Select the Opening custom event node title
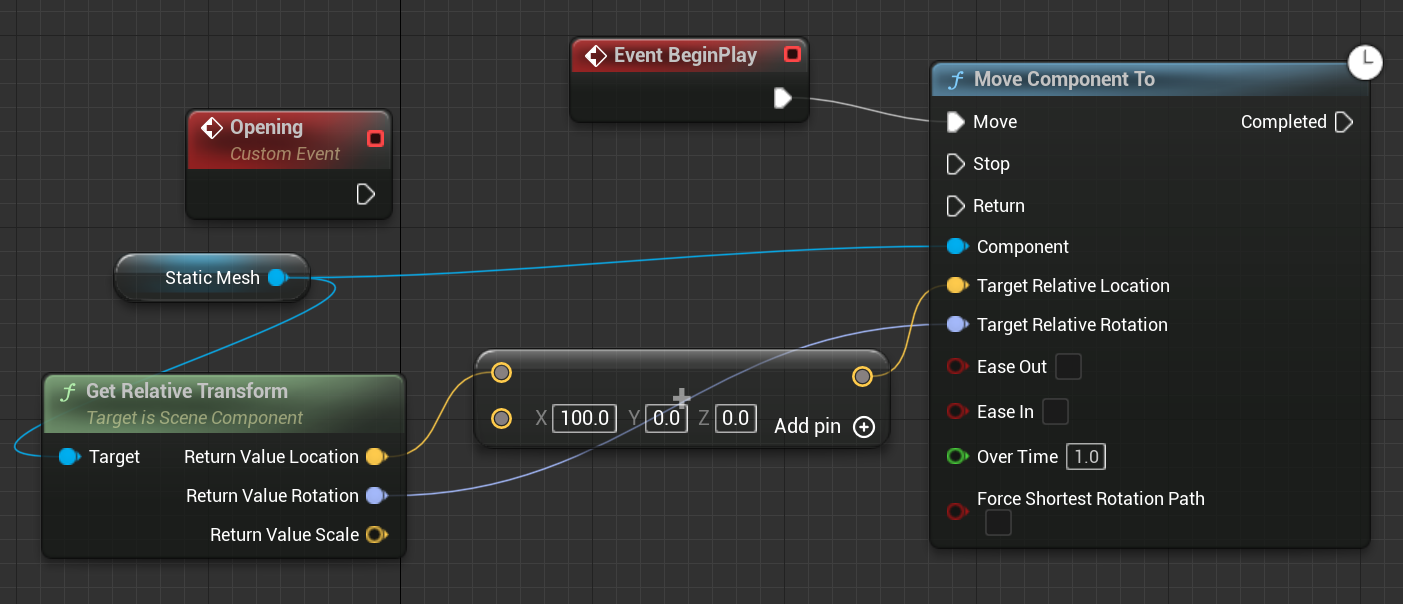Viewport: 1403px width, 604px height. click(x=266, y=127)
